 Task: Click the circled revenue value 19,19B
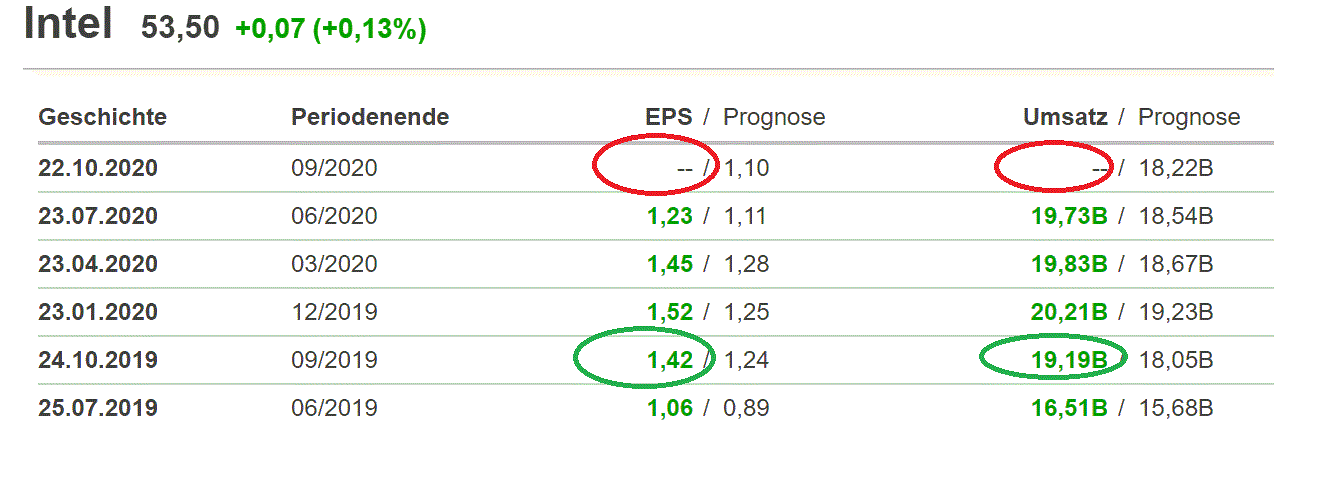(x=1069, y=360)
